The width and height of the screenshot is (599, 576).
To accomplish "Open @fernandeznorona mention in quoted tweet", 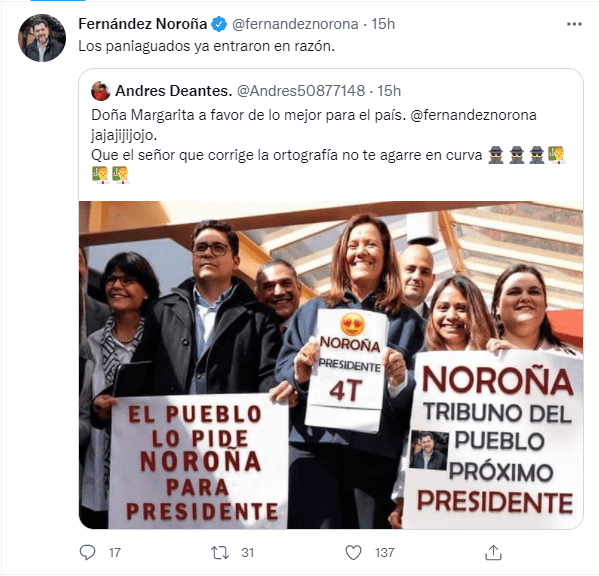I will 474,115.
